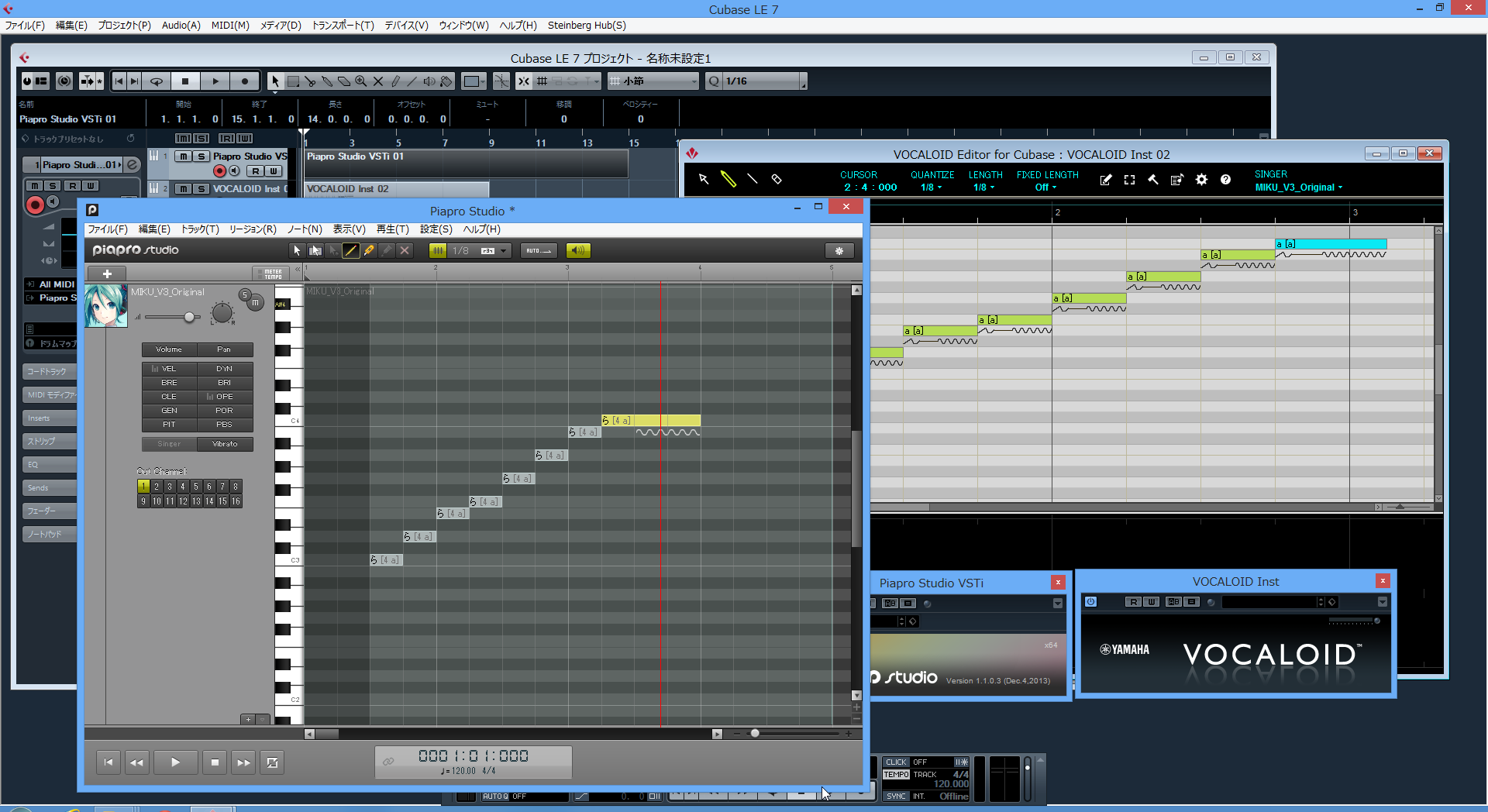
Task: Click the PIT parameter button
Action: (x=169, y=425)
